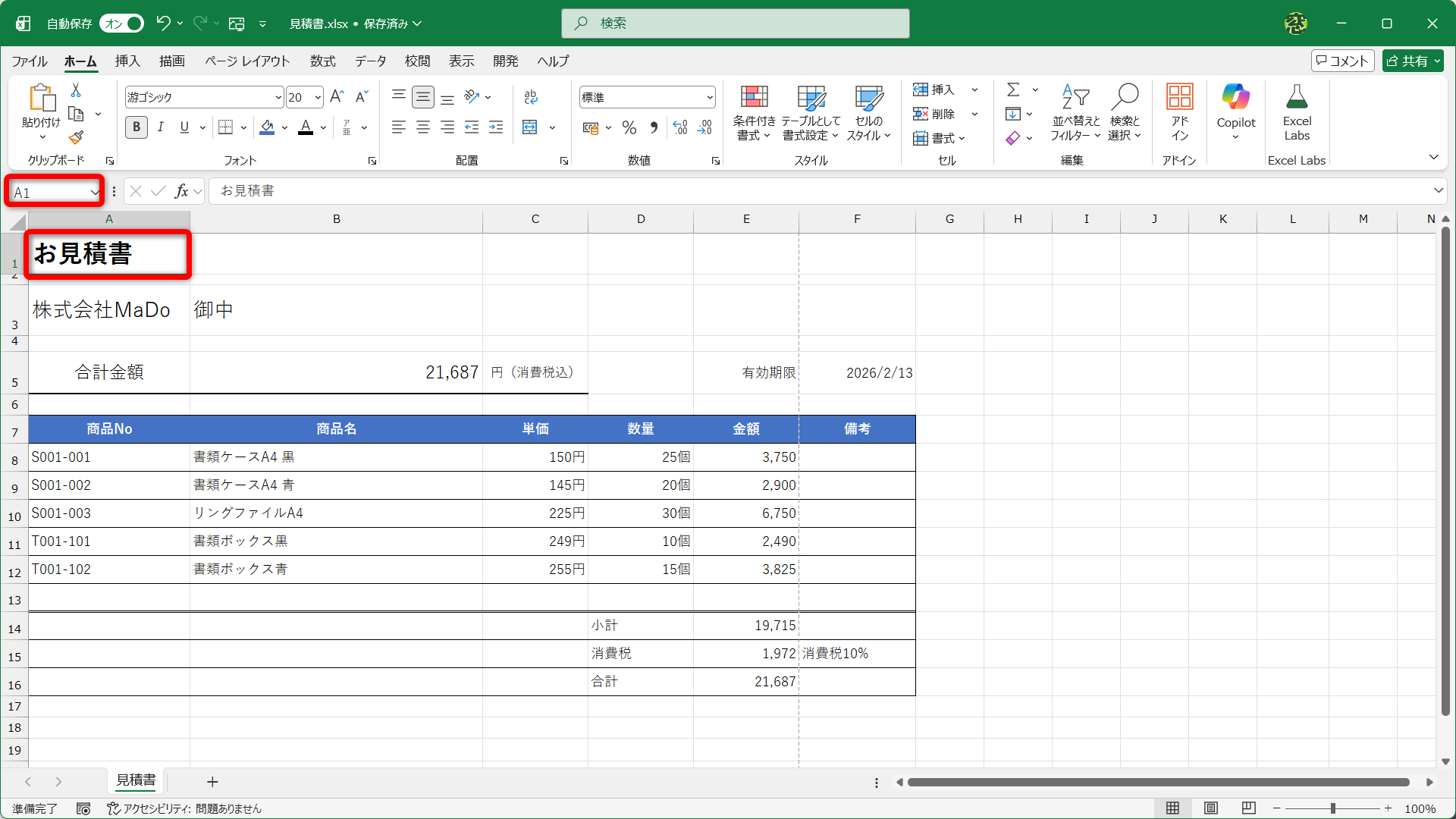Click the Cut scissors icon
1456x819 pixels.
[76, 90]
